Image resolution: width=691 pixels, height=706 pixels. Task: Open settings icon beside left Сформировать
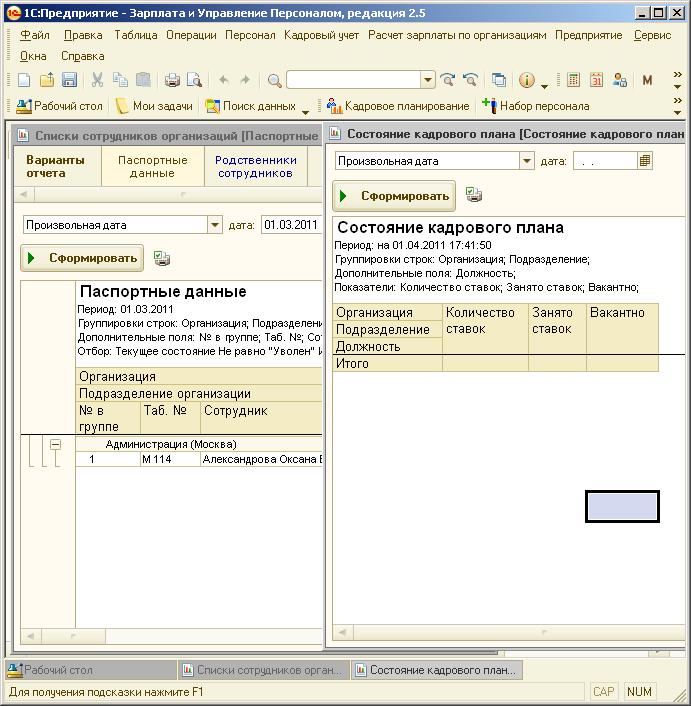click(162, 258)
